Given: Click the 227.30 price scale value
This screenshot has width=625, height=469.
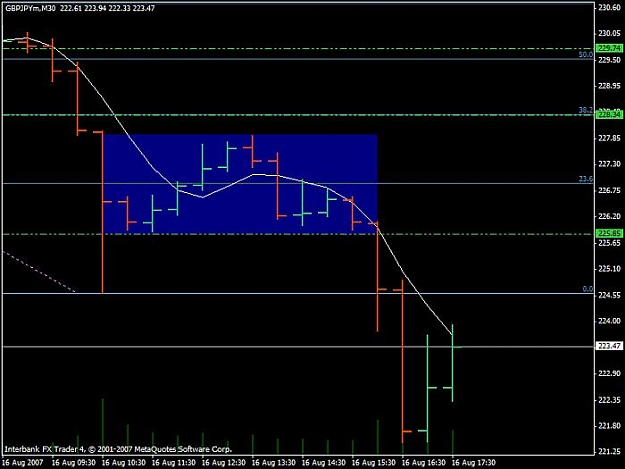Looking at the screenshot, I should [x=609, y=164].
